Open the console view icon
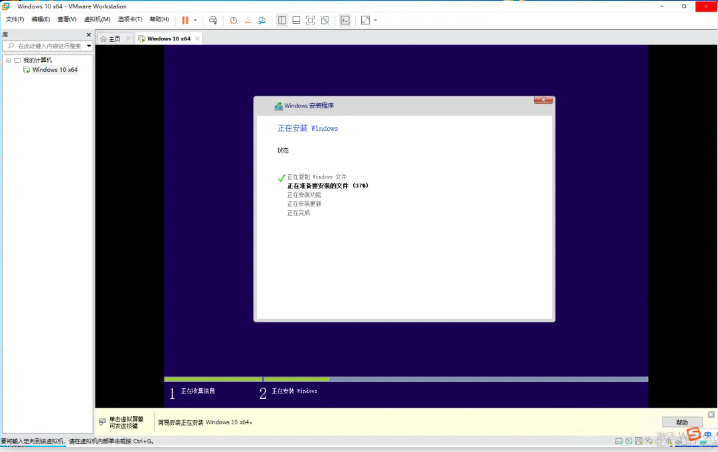 pos(345,20)
